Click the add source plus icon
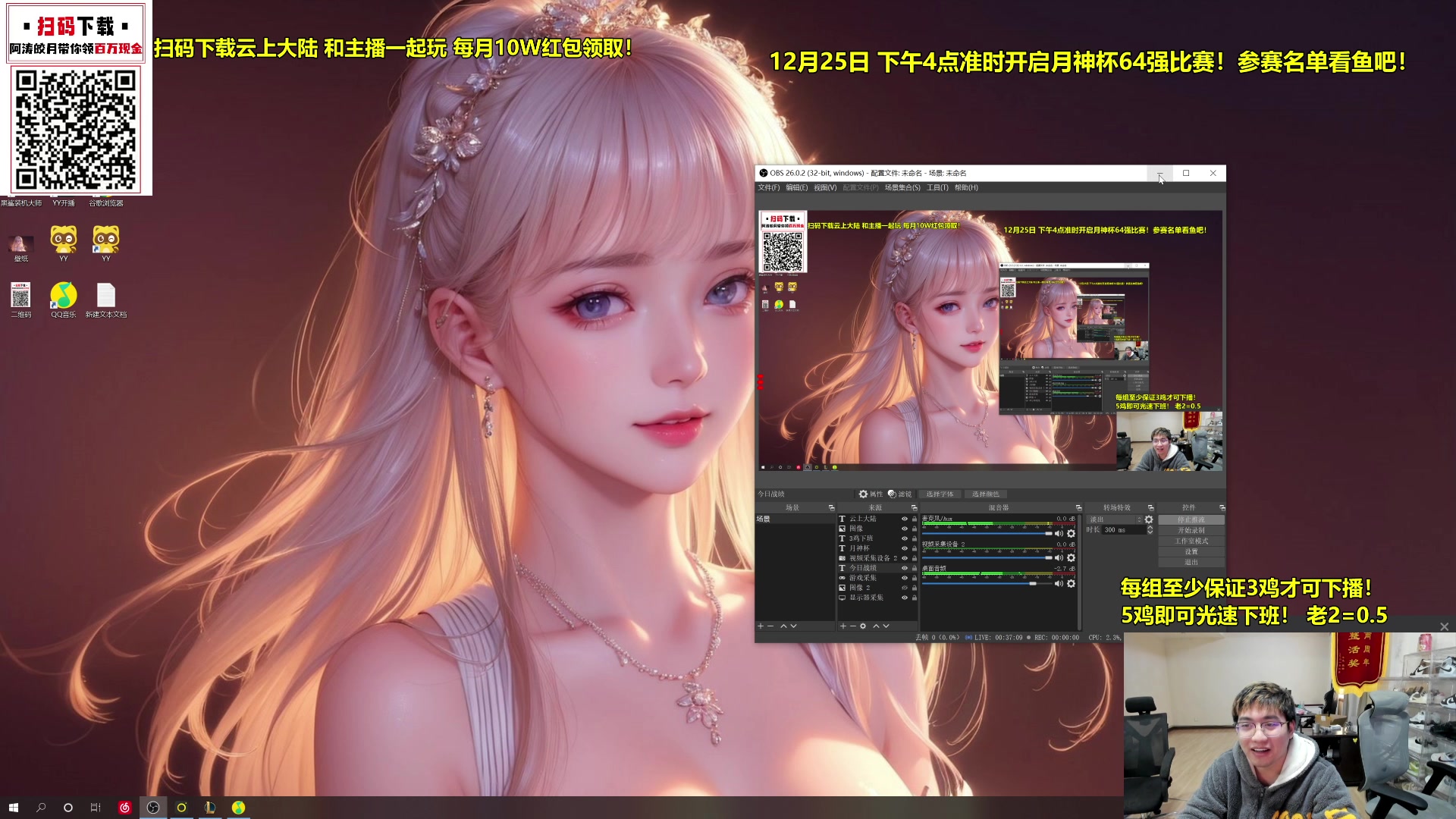The image size is (1456, 819). coord(843,626)
